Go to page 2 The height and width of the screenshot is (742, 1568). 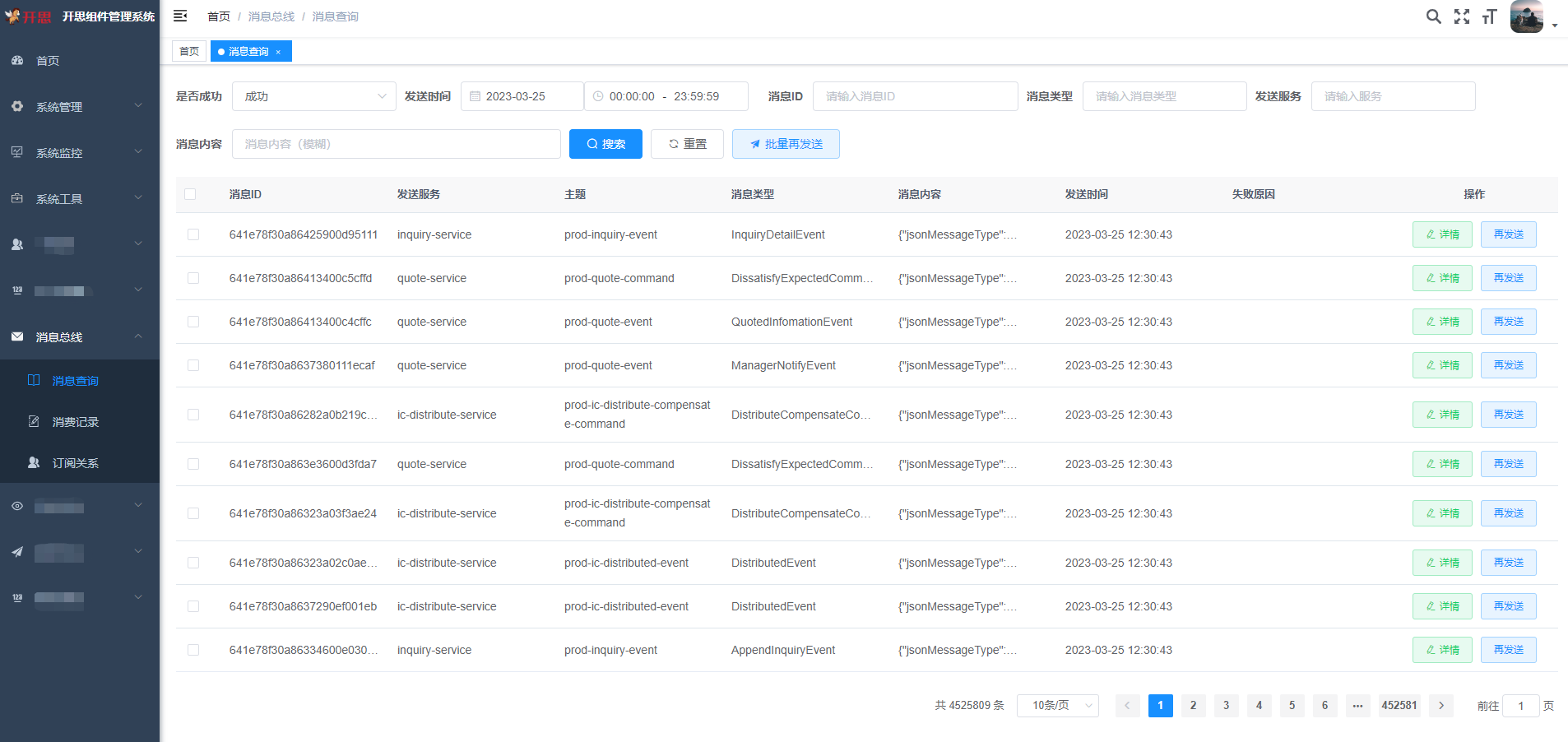pyautogui.click(x=1194, y=706)
